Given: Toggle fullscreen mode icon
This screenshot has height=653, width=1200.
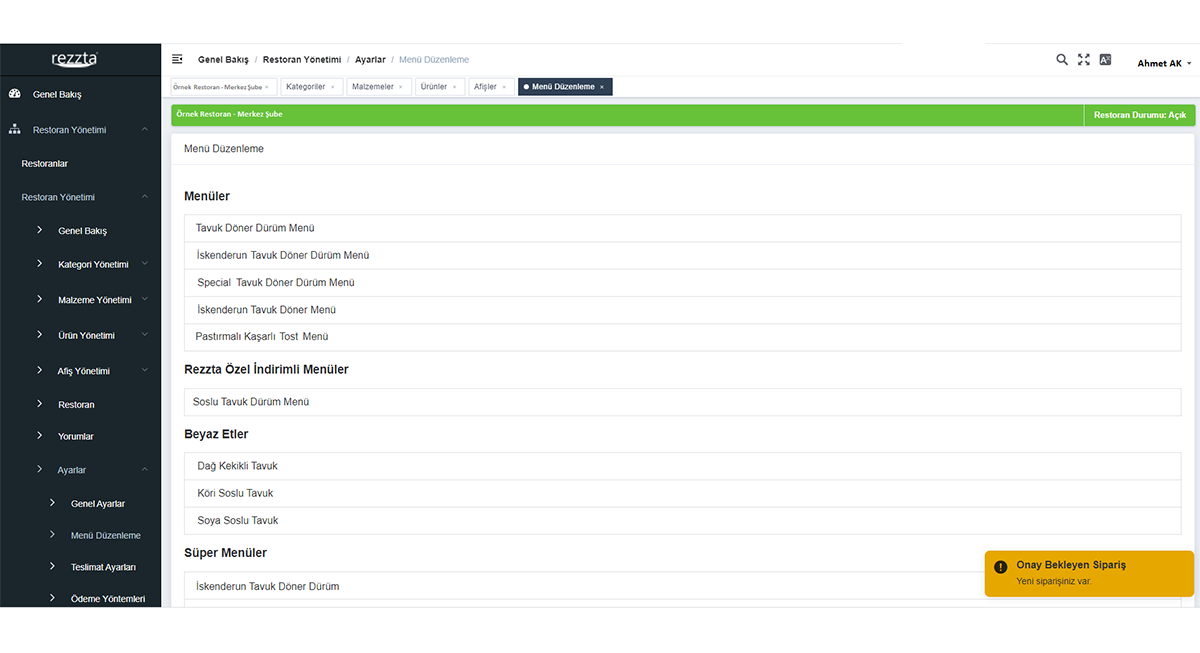Looking at the screenshot, I should click(1084, 60).
